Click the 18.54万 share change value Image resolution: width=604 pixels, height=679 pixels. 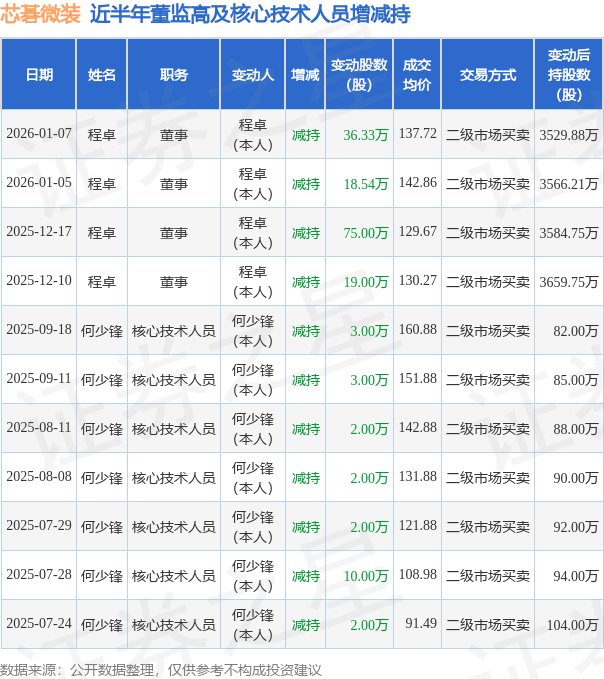(x=366, y=184)
